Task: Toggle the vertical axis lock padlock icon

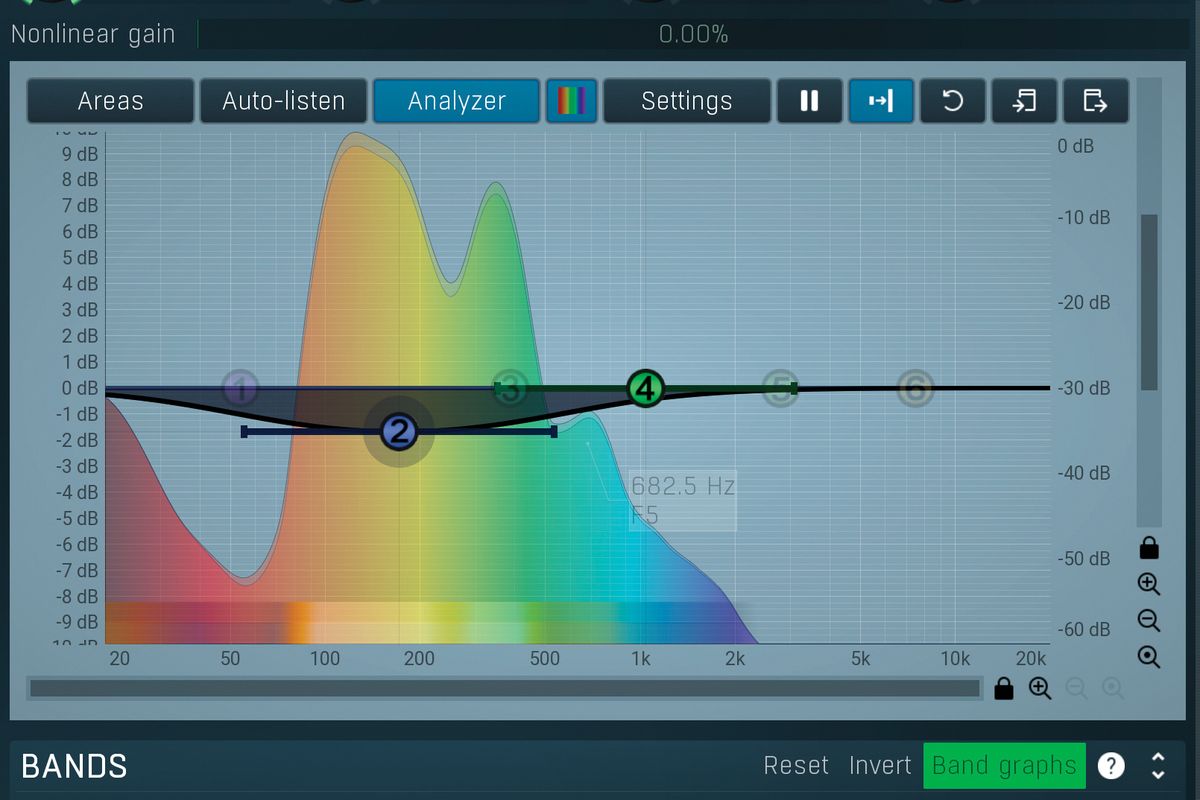Action: click(1148, 547)
